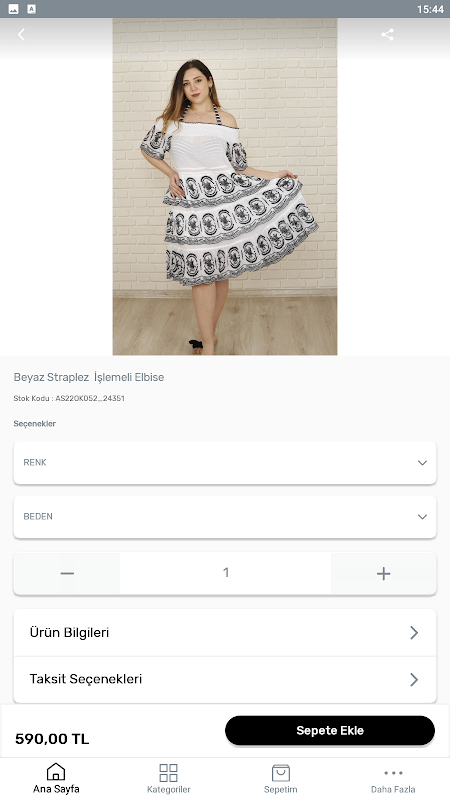
Task: Open the Kategoriler grid icon
Action: click(x=168, y=772)
